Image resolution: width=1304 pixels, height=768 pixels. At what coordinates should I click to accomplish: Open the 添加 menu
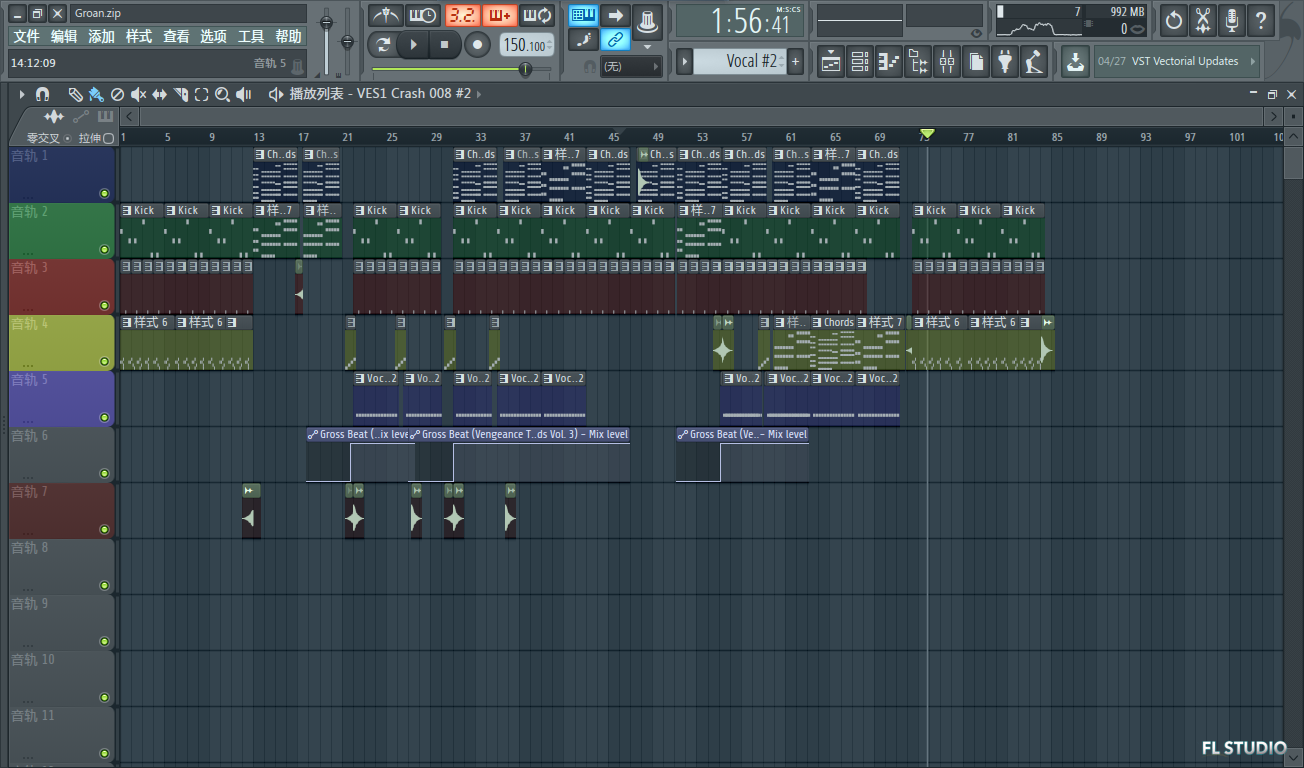(x=101, y=36)
